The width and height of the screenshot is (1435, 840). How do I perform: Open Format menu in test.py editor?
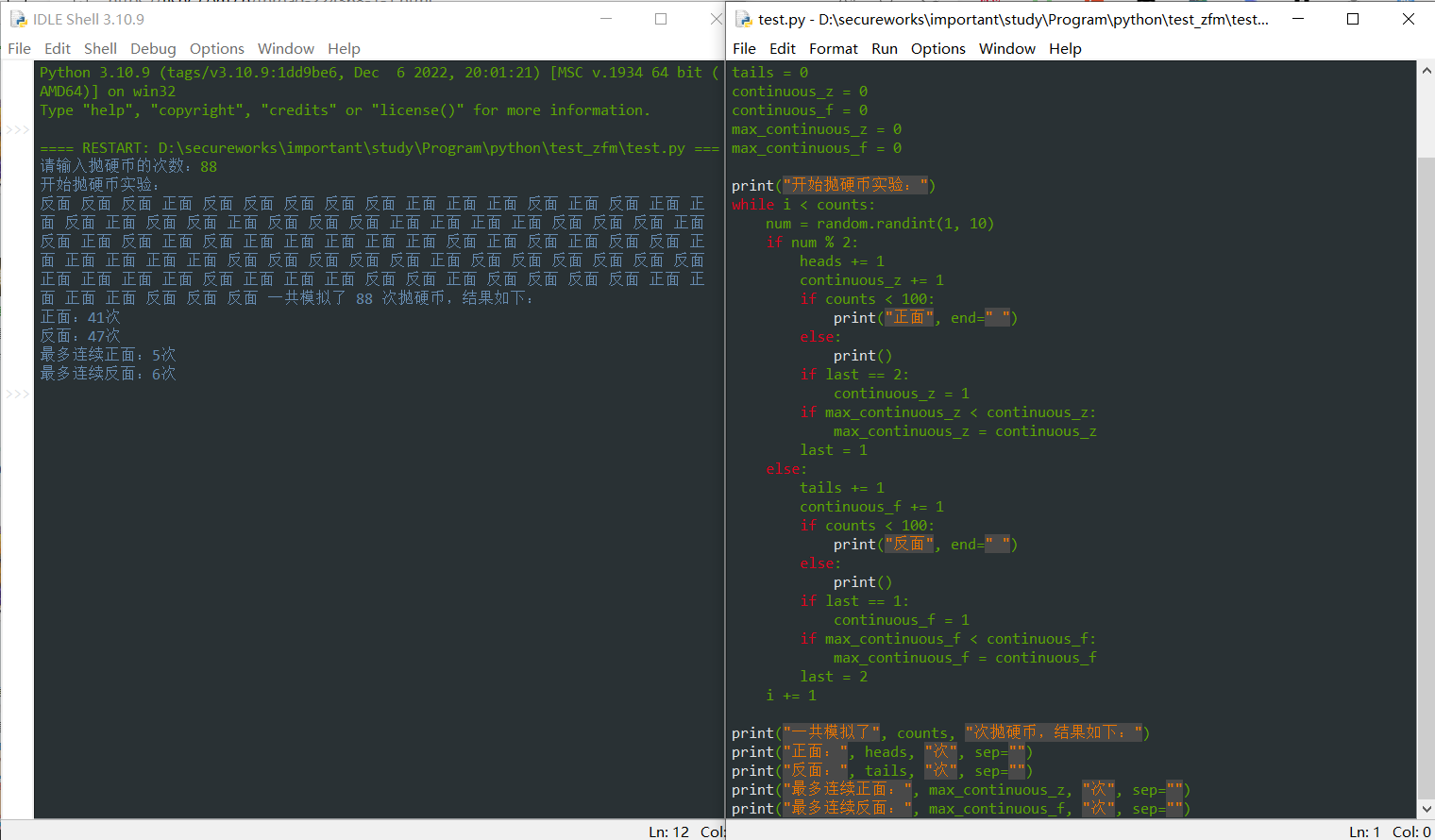(x=834, y=48)
